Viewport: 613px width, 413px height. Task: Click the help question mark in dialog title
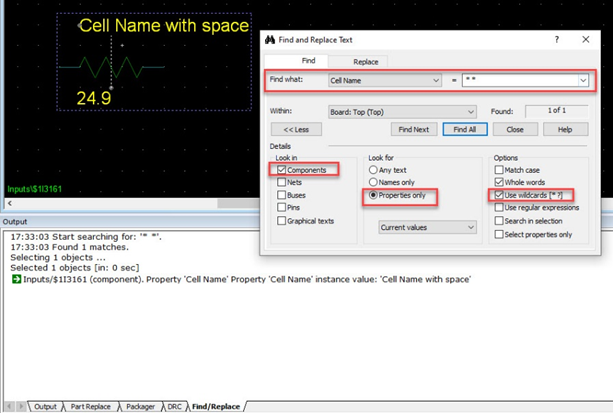(x=557, y=40)
